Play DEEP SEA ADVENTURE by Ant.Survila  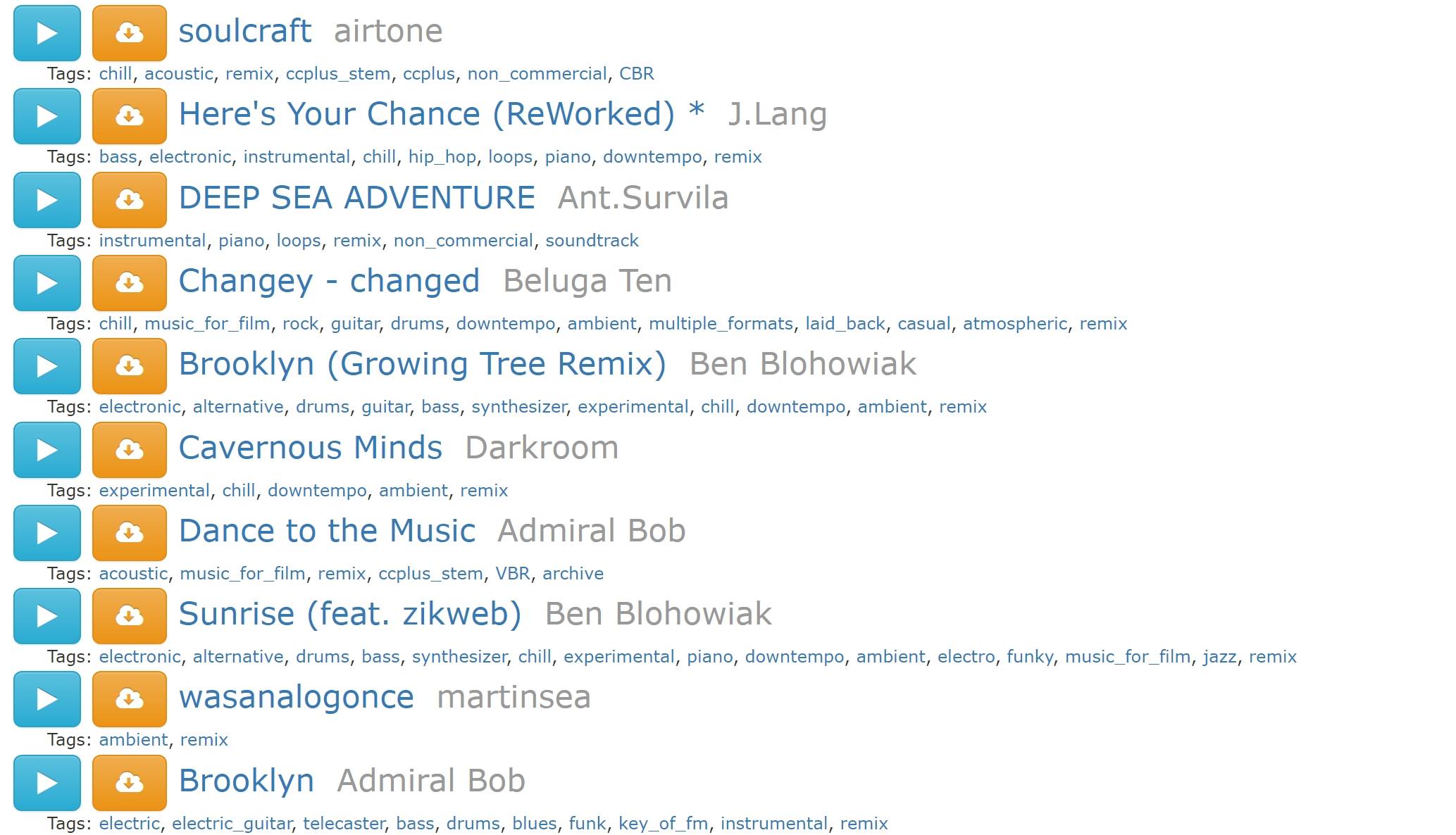coord(48,198)
